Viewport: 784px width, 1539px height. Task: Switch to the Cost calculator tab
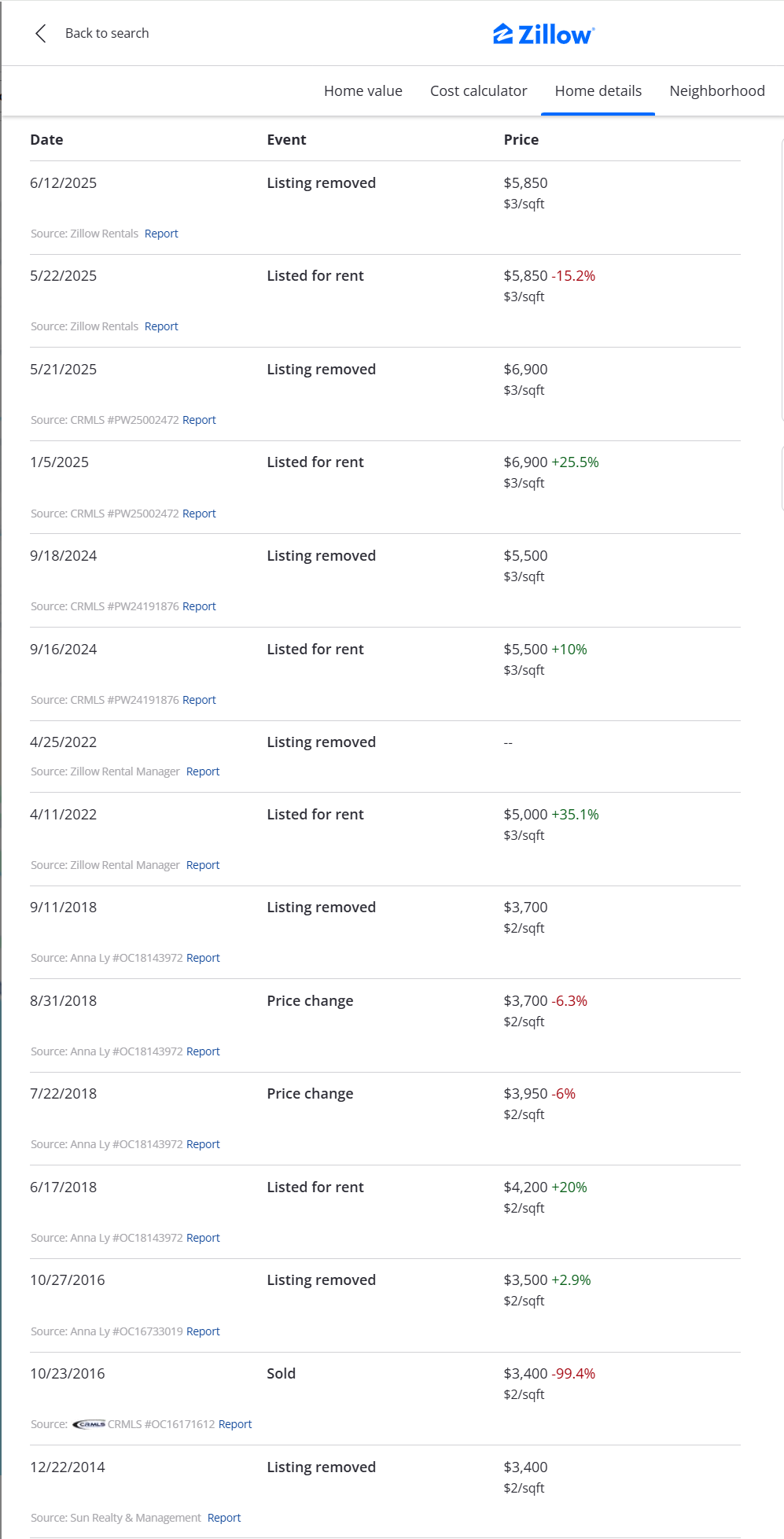point(478,91)
